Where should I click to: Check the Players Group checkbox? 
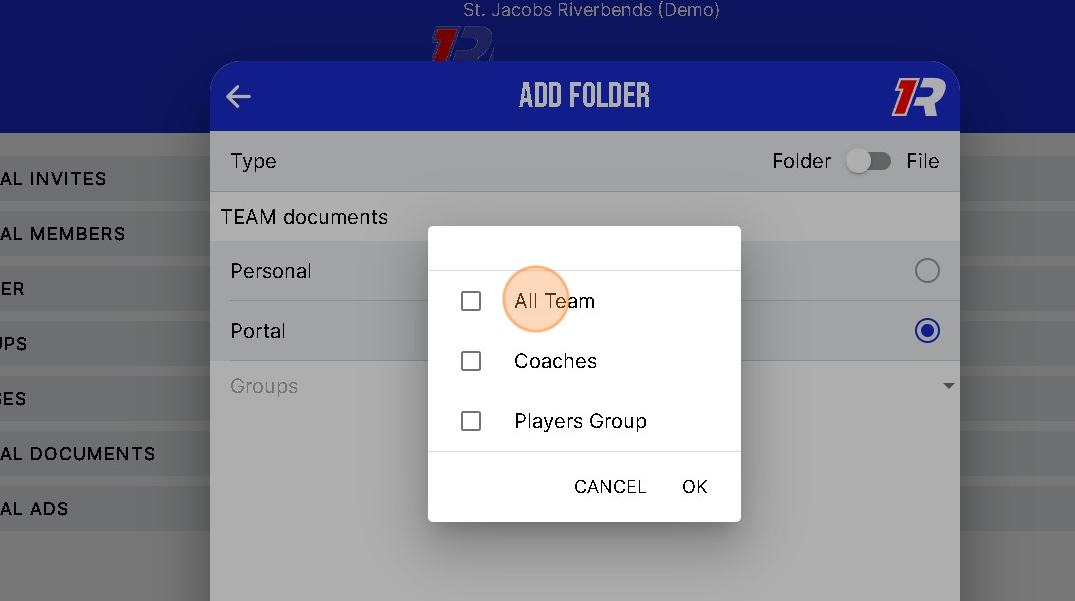[x=471, y=421]
